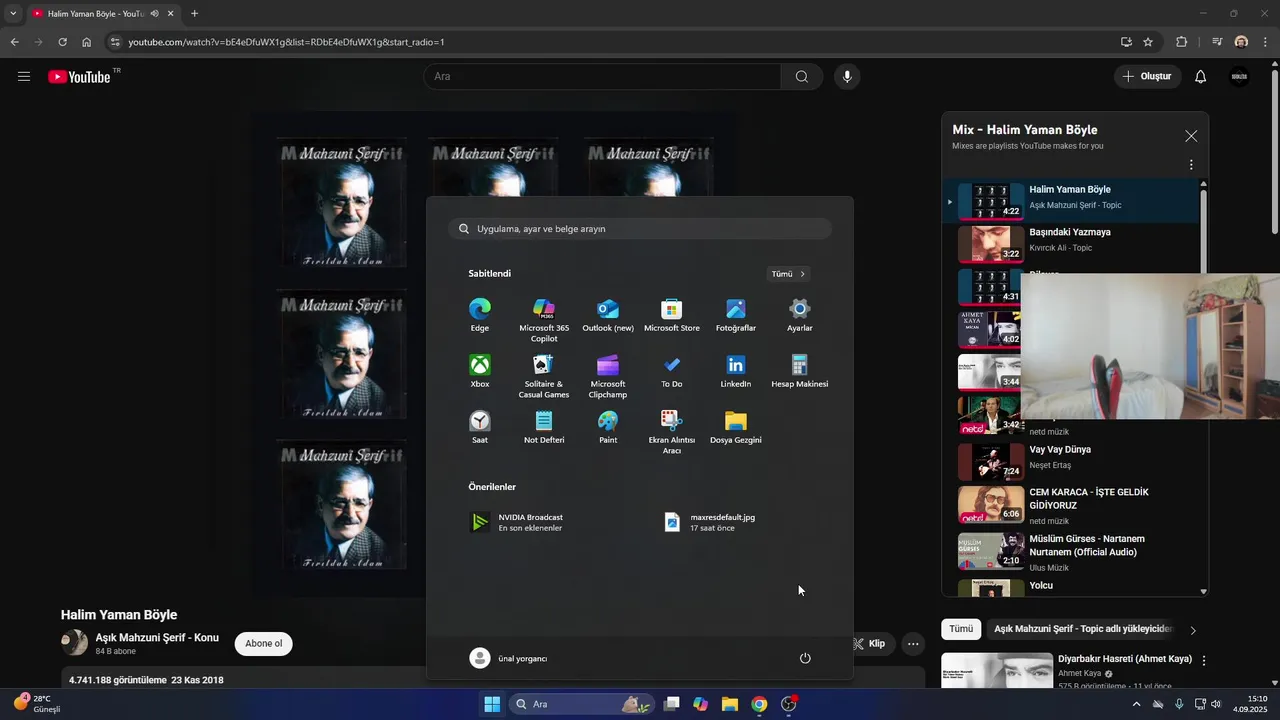Screen dimensions: 1280x720
Task: Focus the Start menu search box
Action: click(640, 229)
